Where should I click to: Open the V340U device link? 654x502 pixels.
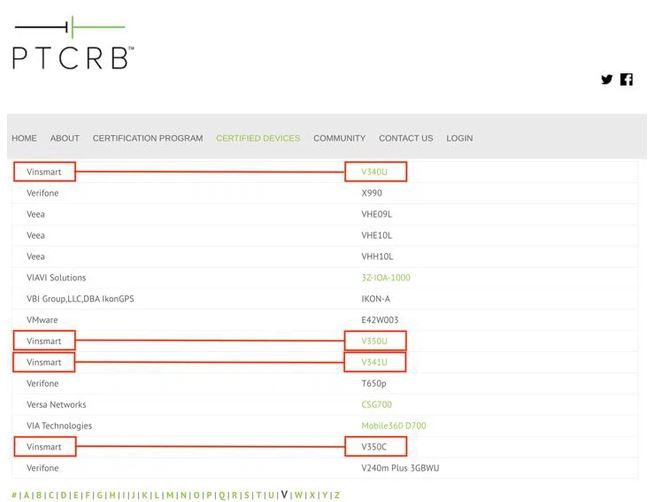[374, 172]
